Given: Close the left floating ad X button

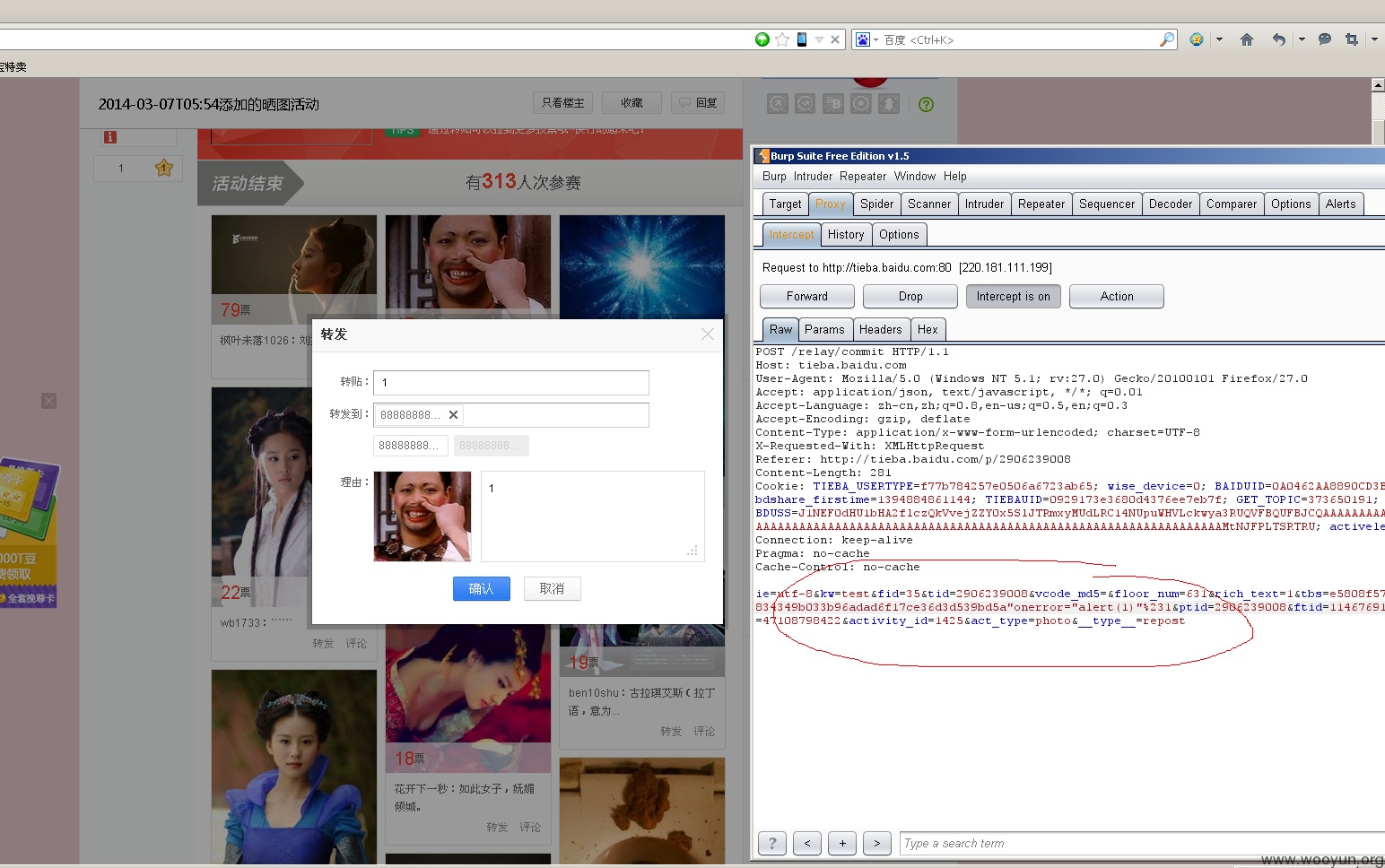Looking at the screenshot, I should tap(49, 401).
